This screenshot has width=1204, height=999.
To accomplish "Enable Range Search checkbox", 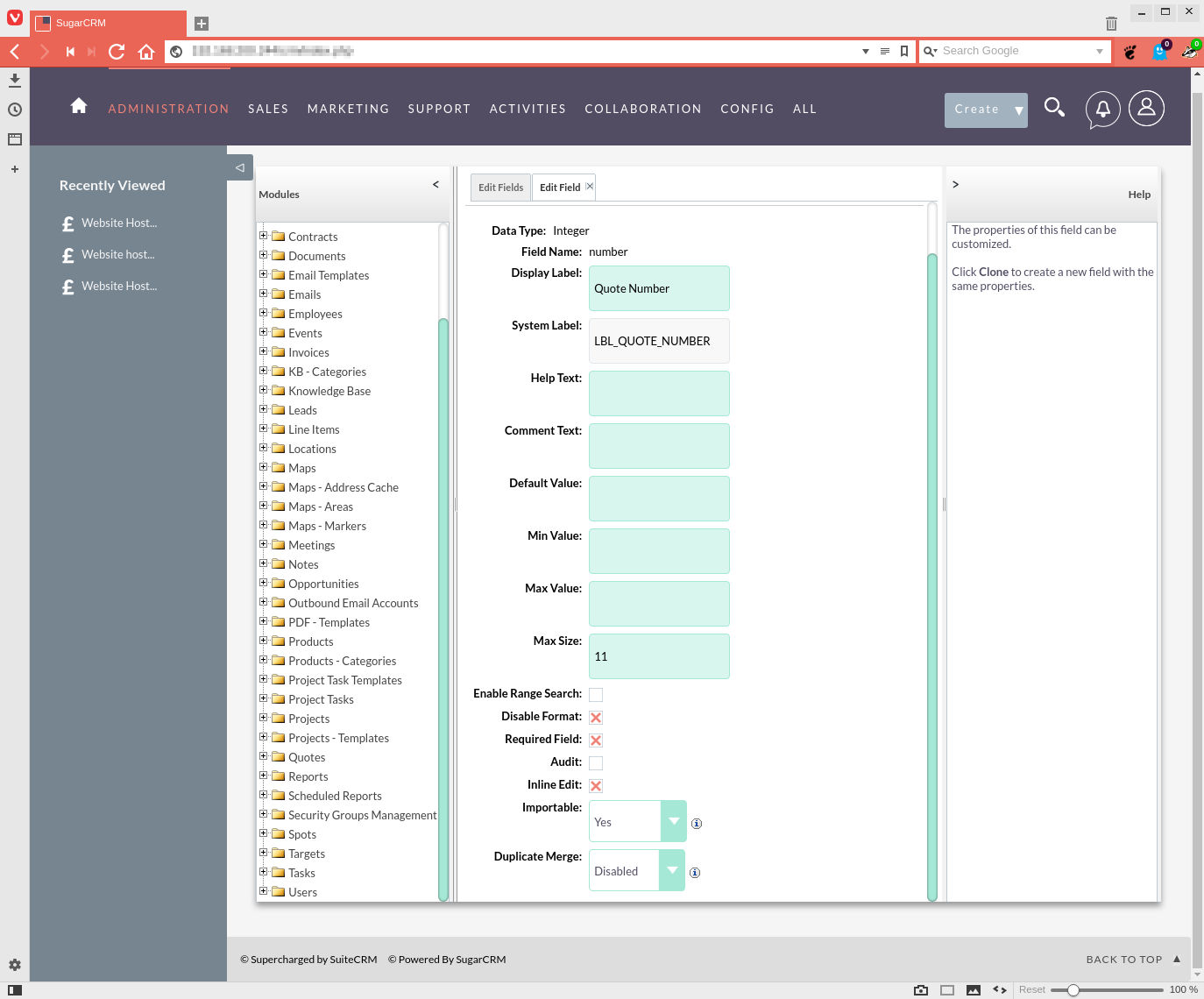I will (596, 695).
